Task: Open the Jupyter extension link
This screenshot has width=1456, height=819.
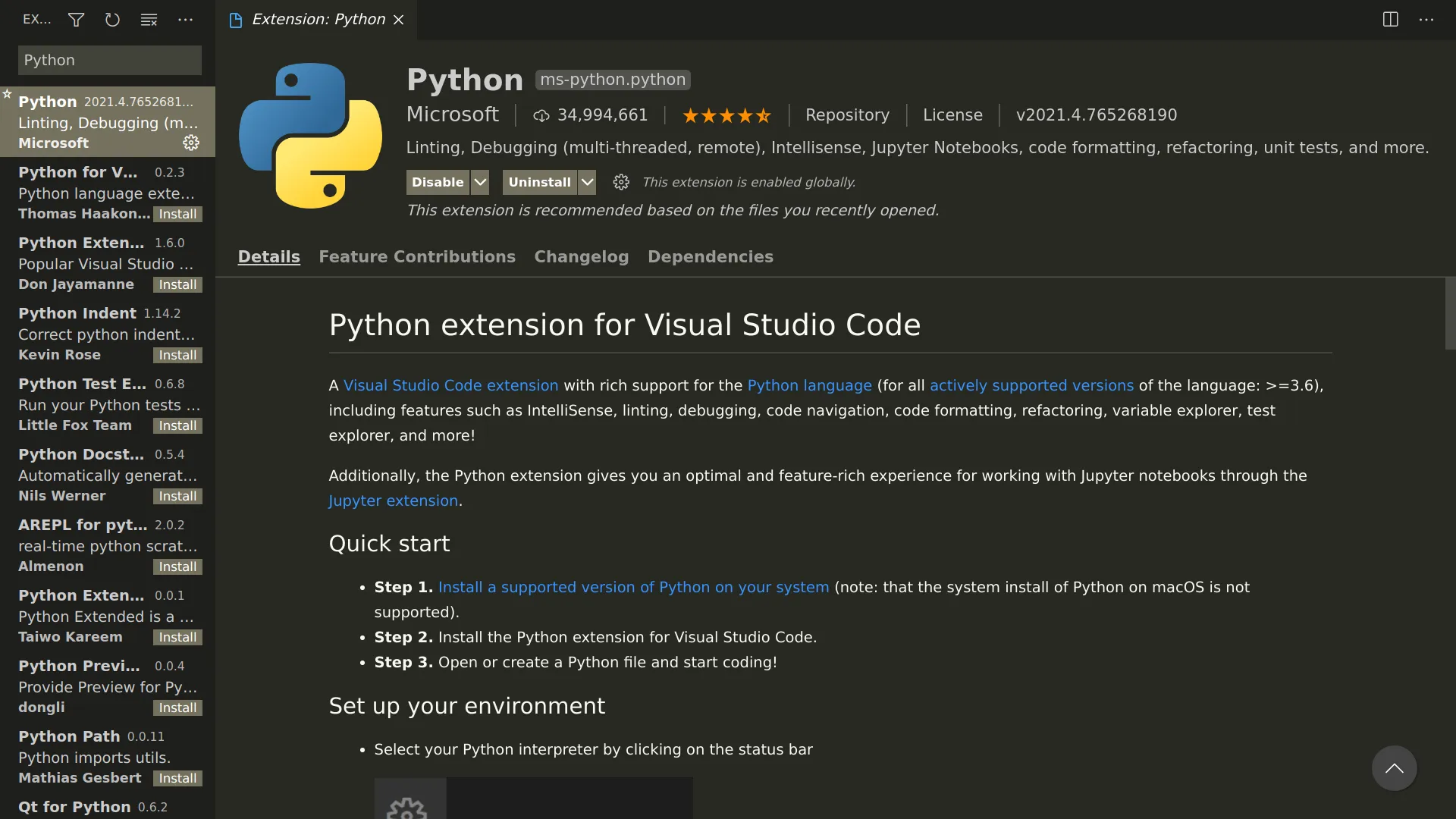Action: click(x=393, y=500)
